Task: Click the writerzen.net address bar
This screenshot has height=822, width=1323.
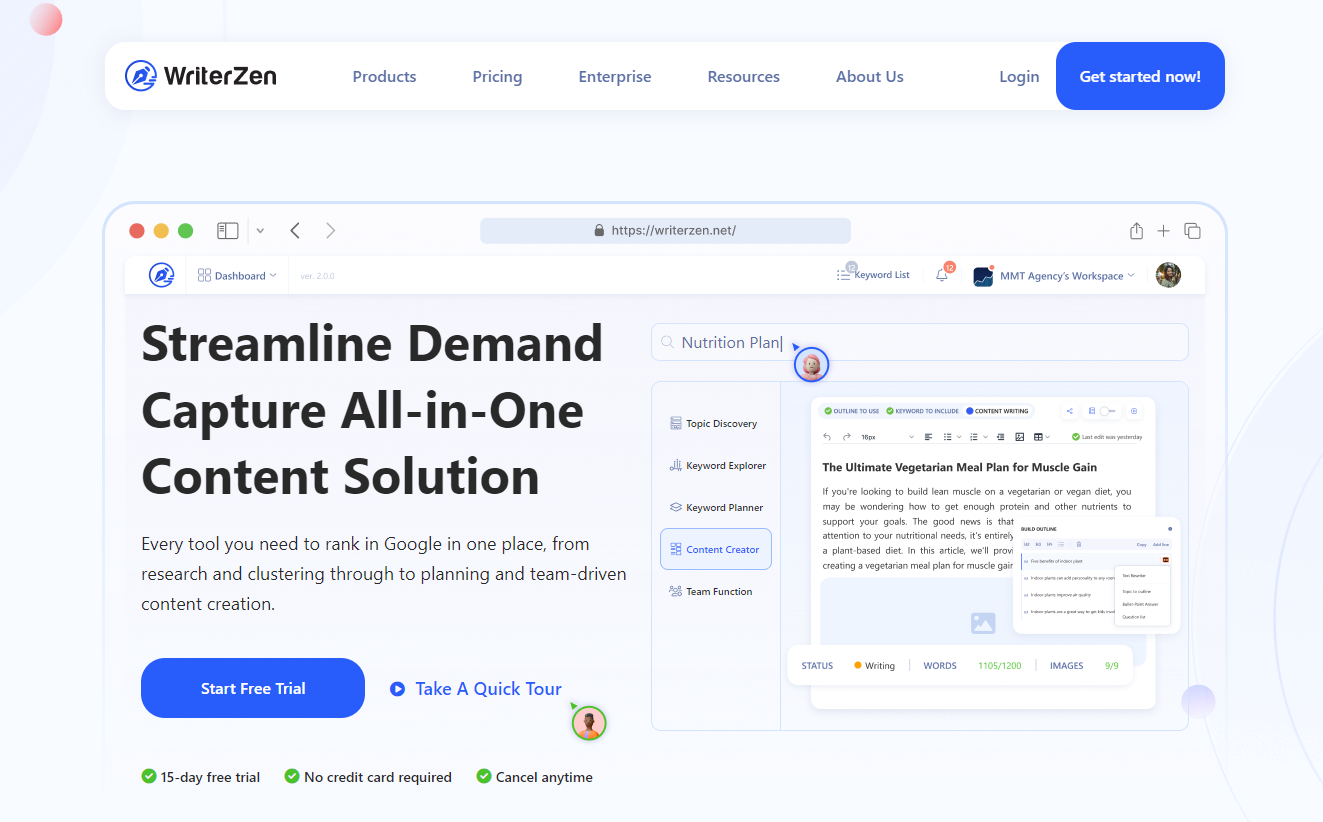Action: point(665,230)
